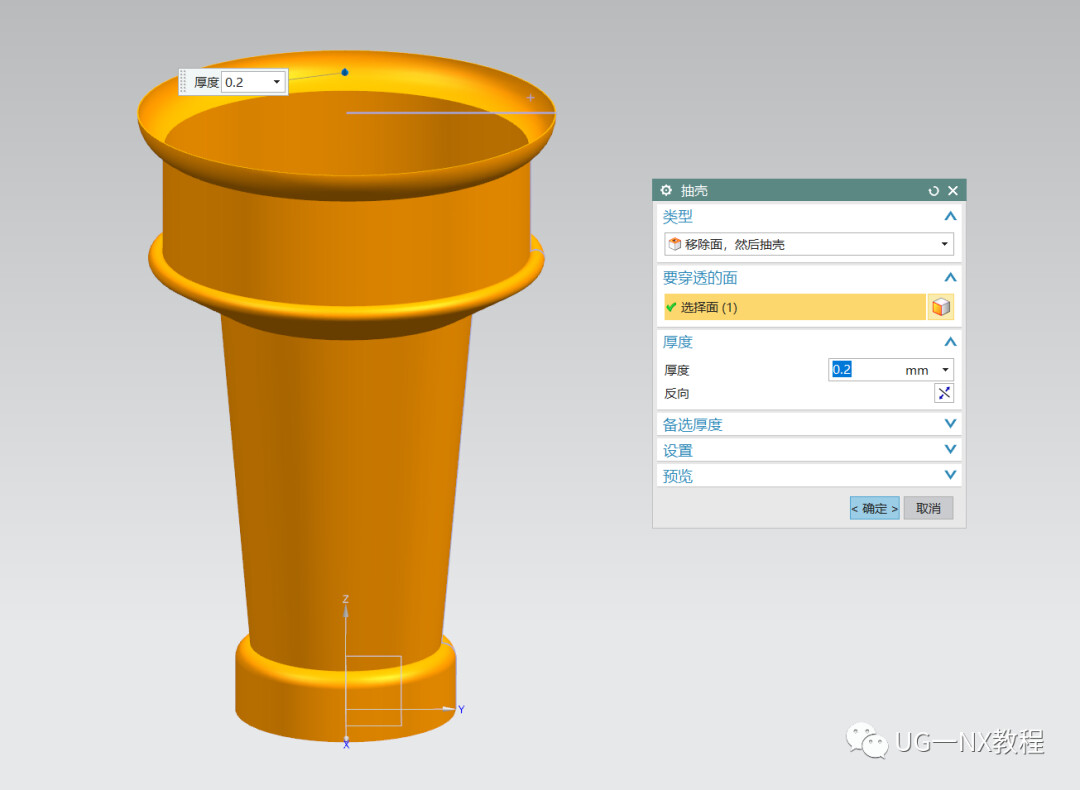Open the on-screen 厚度 0.2 dropdown arrow
The image size is (1080, 790).
tap(277, 82)
